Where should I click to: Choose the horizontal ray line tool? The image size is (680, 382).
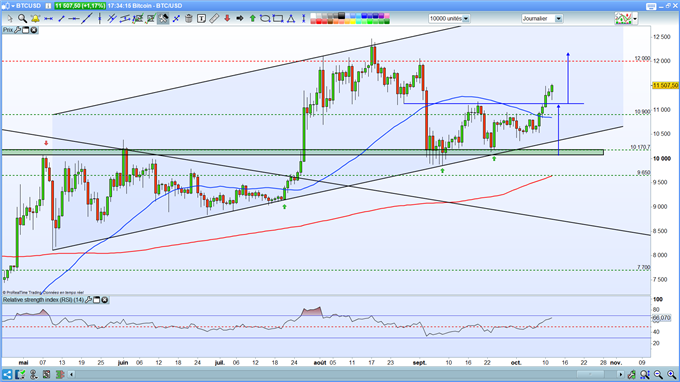[74, 19]
